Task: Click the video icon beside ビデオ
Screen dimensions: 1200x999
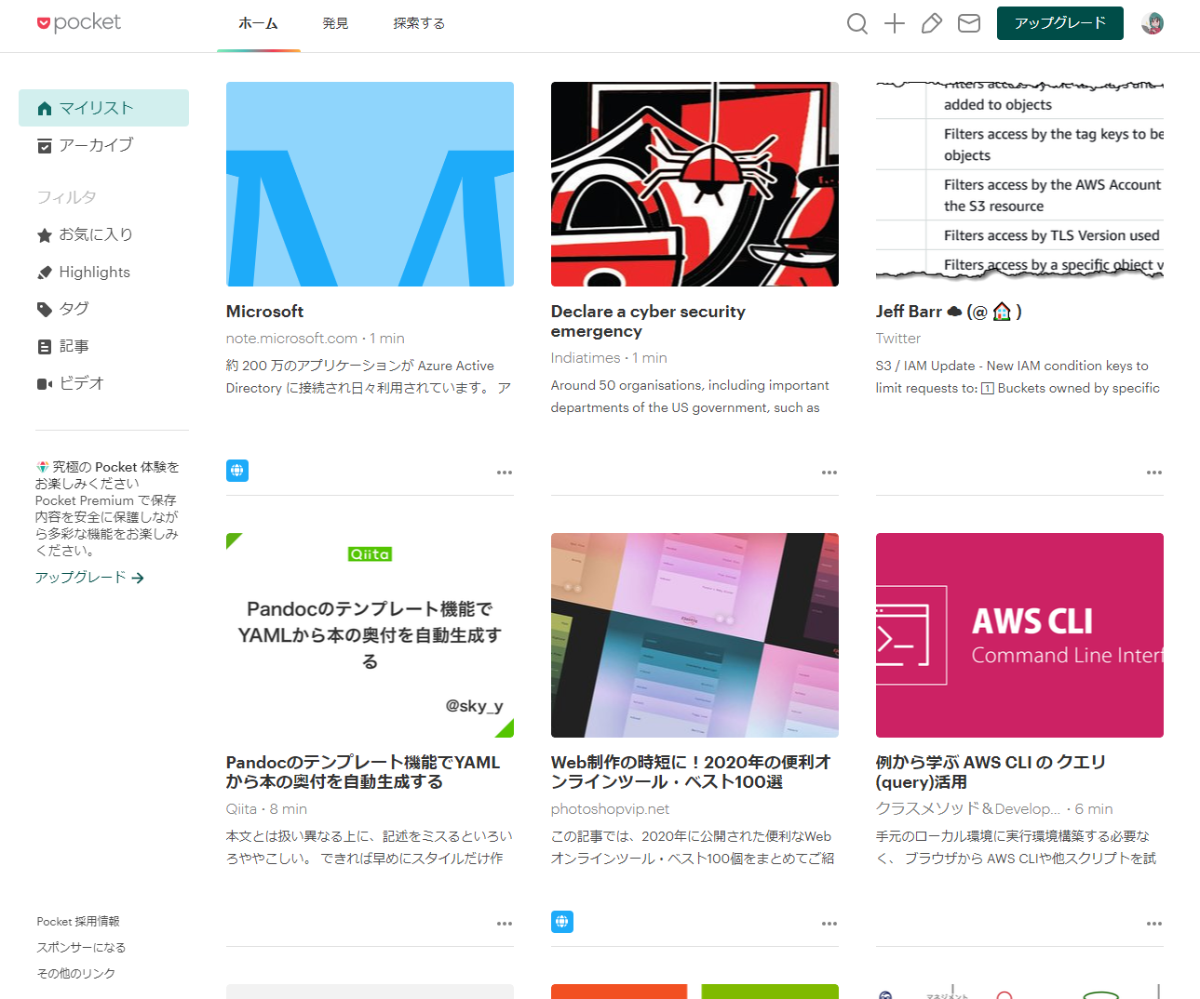Action: [44, 384]
